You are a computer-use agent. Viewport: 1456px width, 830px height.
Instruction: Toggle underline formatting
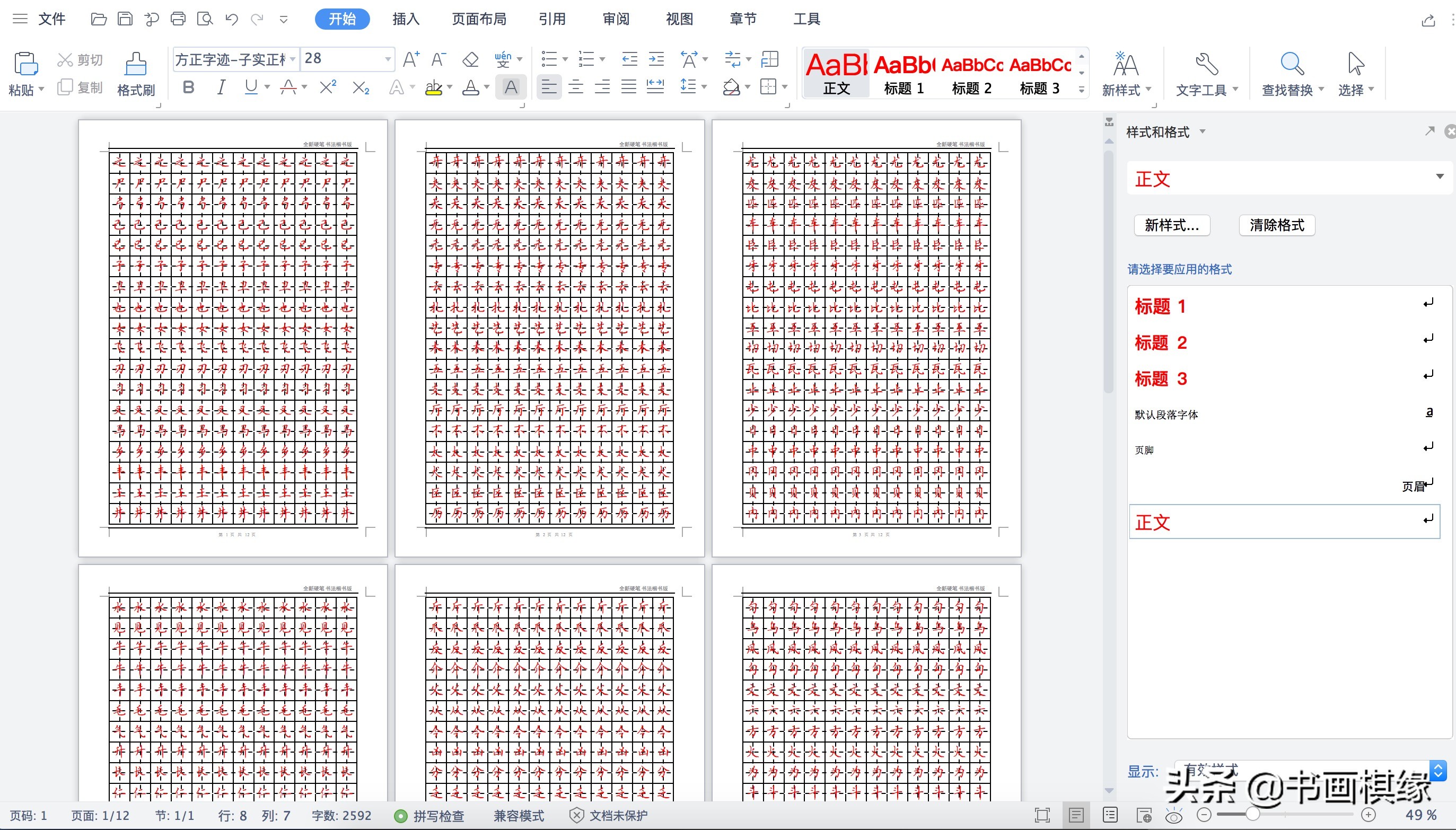click(x=251, y=87)
